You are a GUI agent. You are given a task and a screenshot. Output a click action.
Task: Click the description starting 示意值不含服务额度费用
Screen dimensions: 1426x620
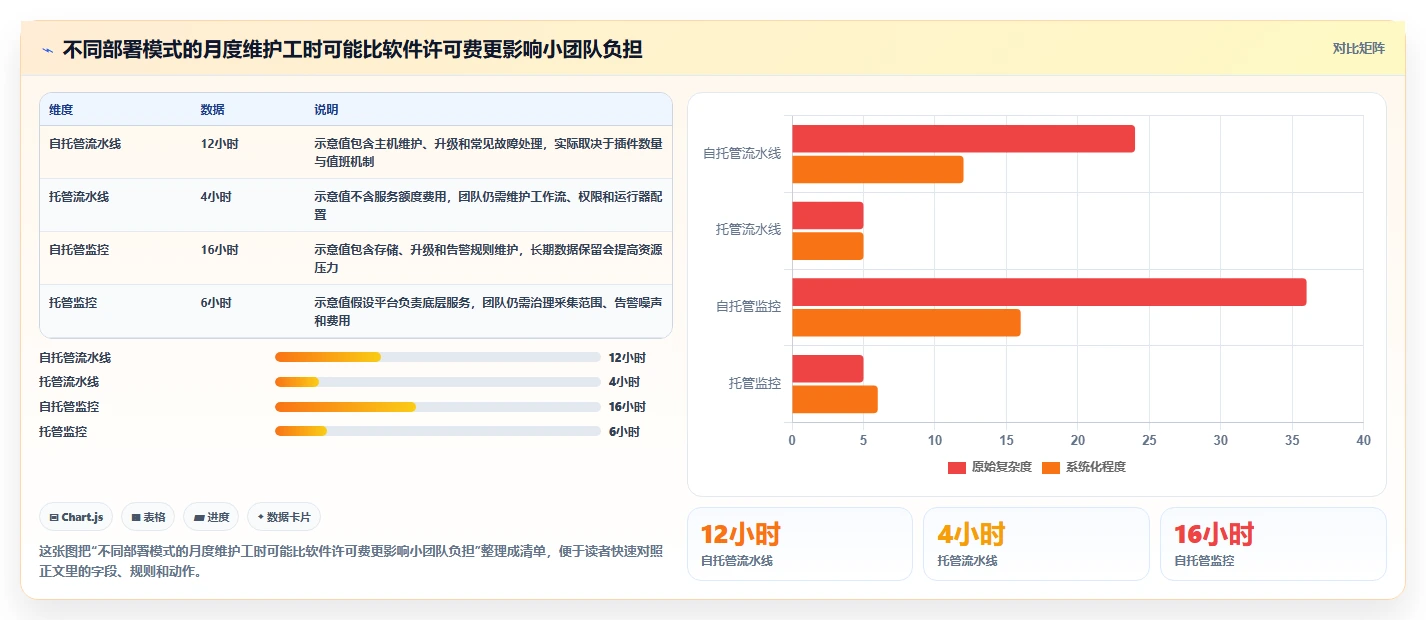coord(488,205)
